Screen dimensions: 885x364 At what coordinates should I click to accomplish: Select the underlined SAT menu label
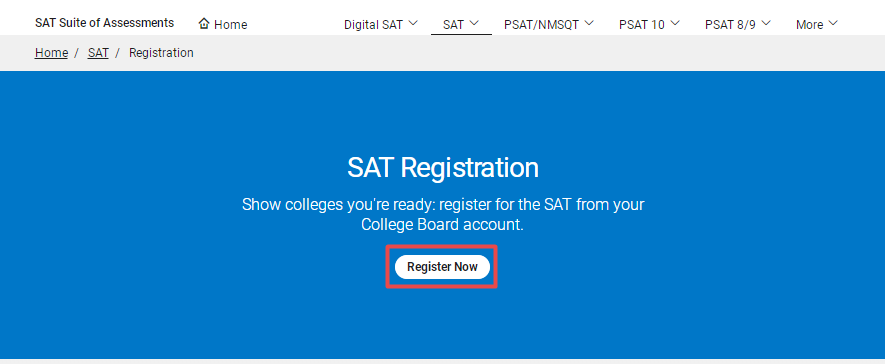(x=453, y=24)
